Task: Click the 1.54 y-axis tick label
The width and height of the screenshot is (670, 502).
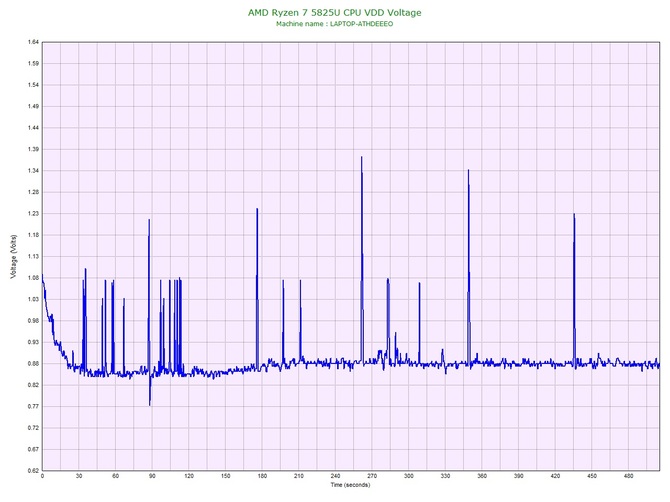Action: [33, 85]
